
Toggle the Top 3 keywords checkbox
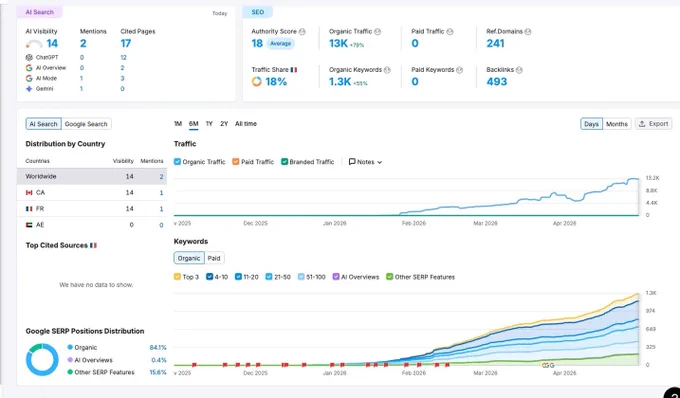pos(177,277)
